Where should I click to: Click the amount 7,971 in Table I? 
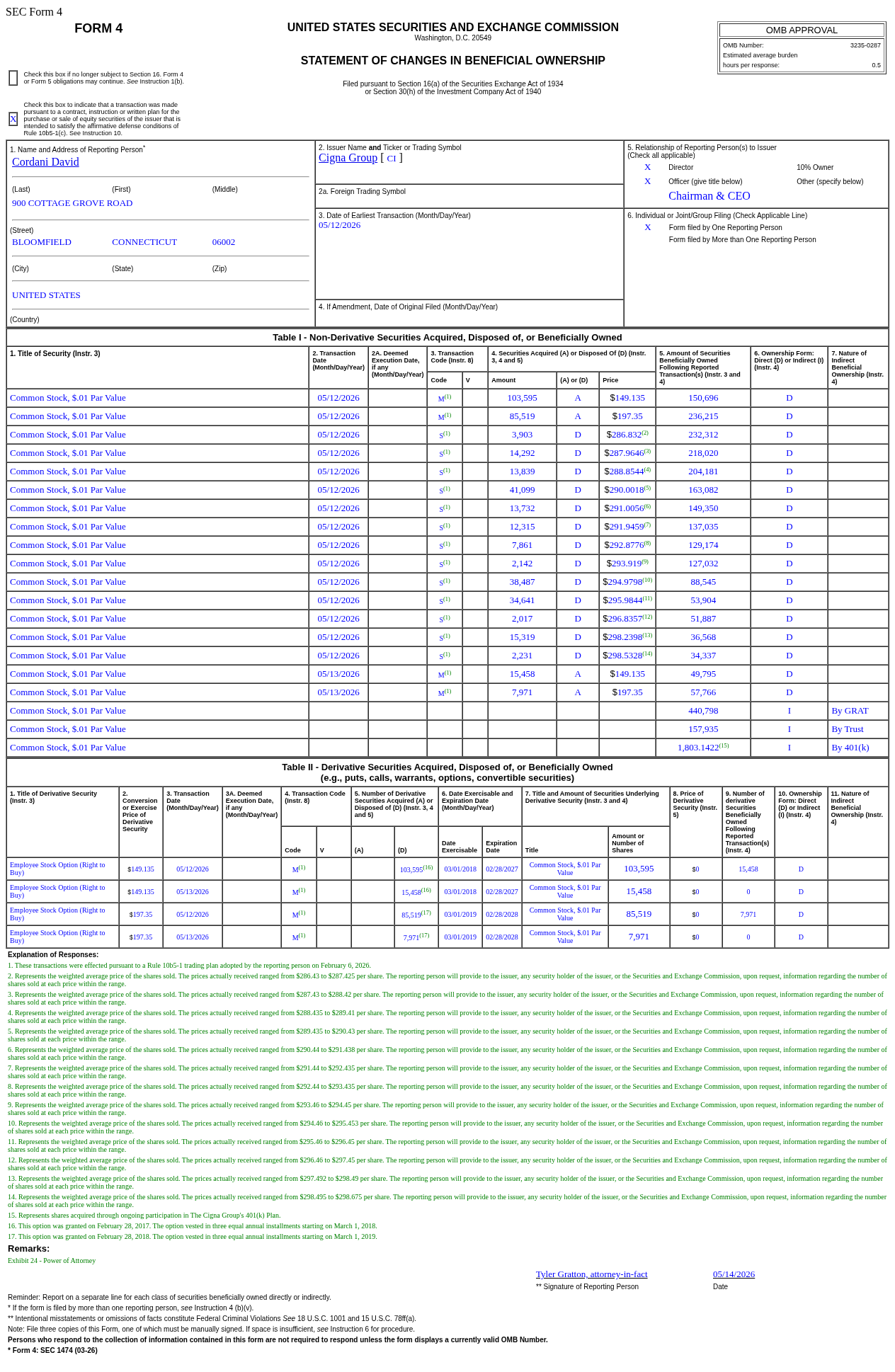click(522, 692)
